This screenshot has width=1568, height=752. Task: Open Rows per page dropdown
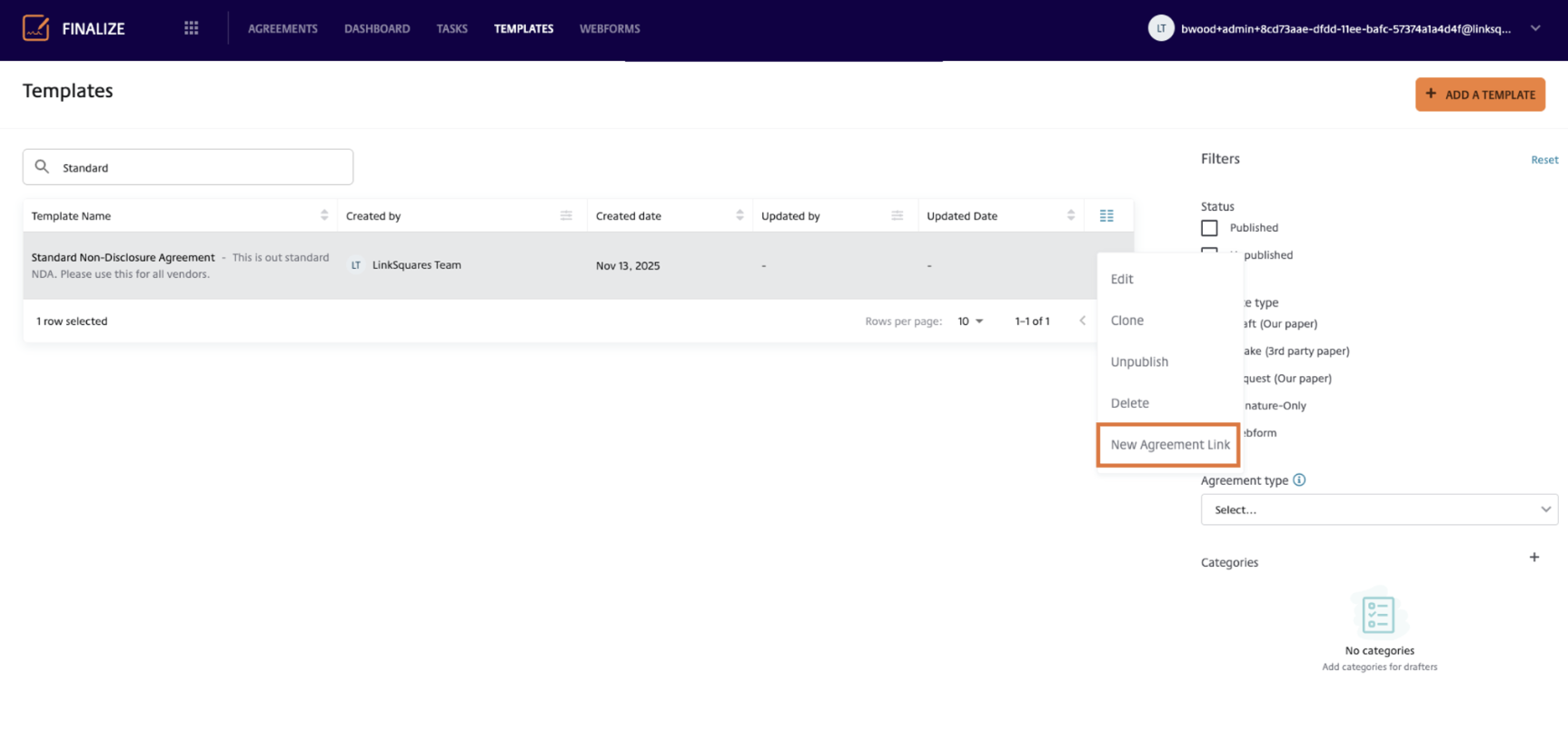click(x=970, y=322)
